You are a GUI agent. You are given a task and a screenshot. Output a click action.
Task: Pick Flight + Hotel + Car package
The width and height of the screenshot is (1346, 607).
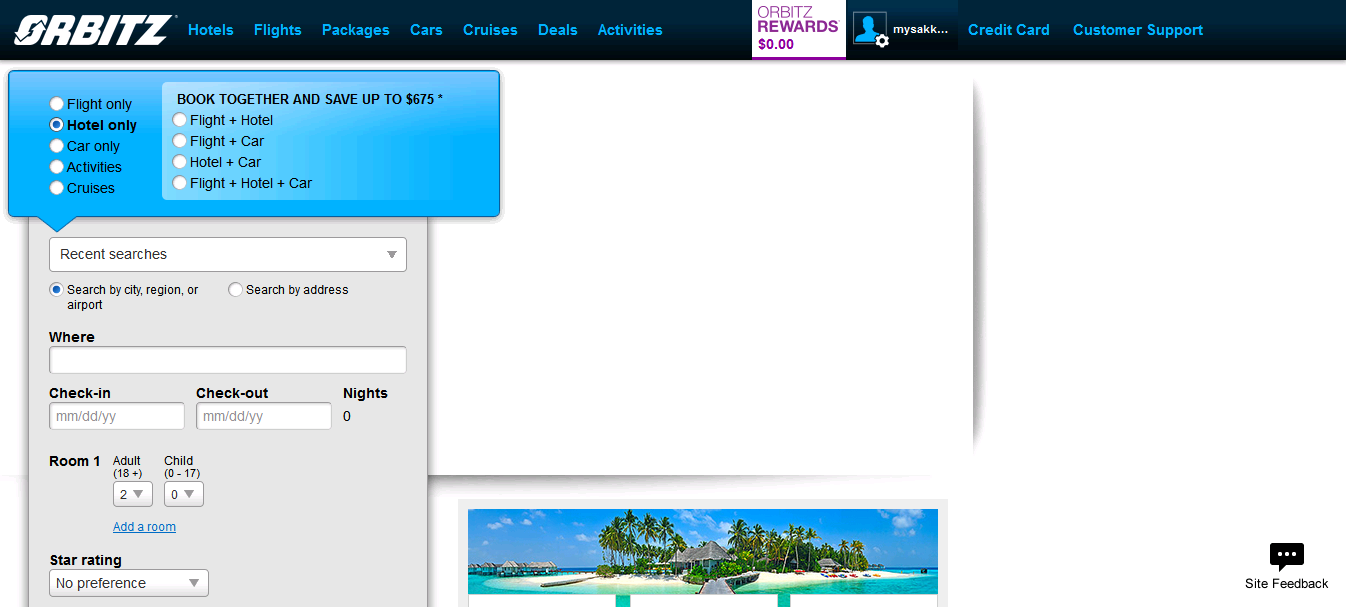tap(180, 183)
